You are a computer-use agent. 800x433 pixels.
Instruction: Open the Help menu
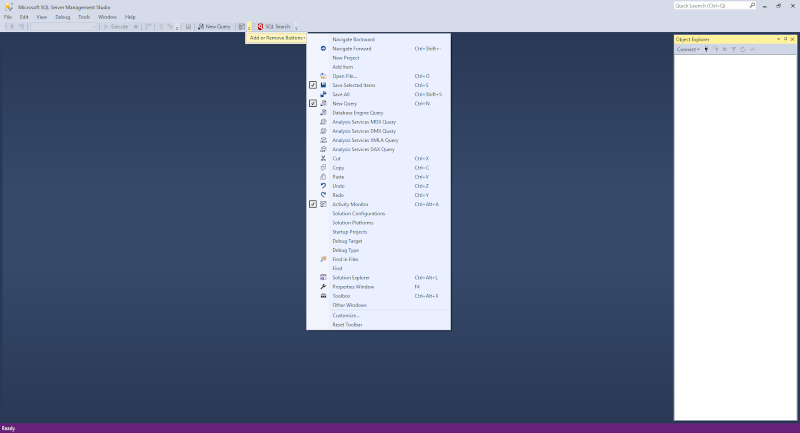click(130, 17)
